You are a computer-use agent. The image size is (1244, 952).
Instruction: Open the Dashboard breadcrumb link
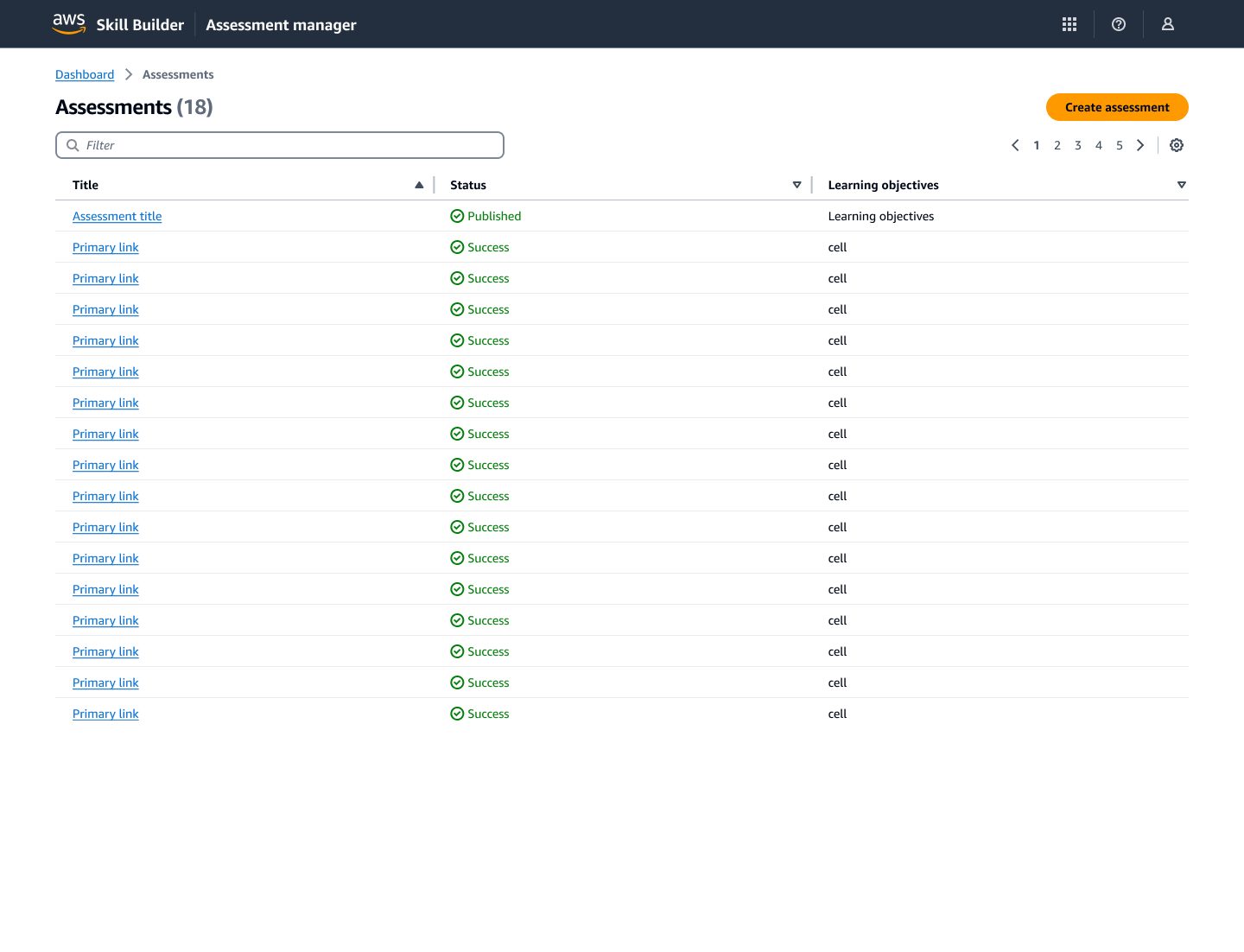pos(85,74)
